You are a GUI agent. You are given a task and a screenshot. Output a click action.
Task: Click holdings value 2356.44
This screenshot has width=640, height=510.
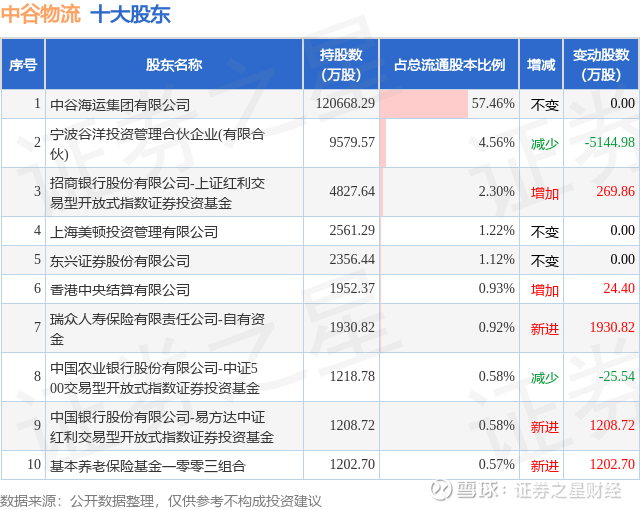click(x=352, y=259)
